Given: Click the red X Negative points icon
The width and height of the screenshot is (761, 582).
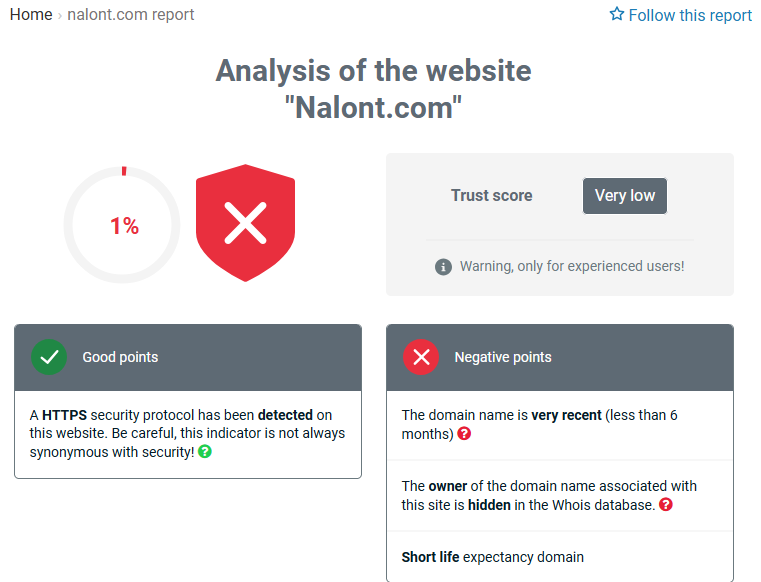Looking at the screenshot, I should click(421, 357).
